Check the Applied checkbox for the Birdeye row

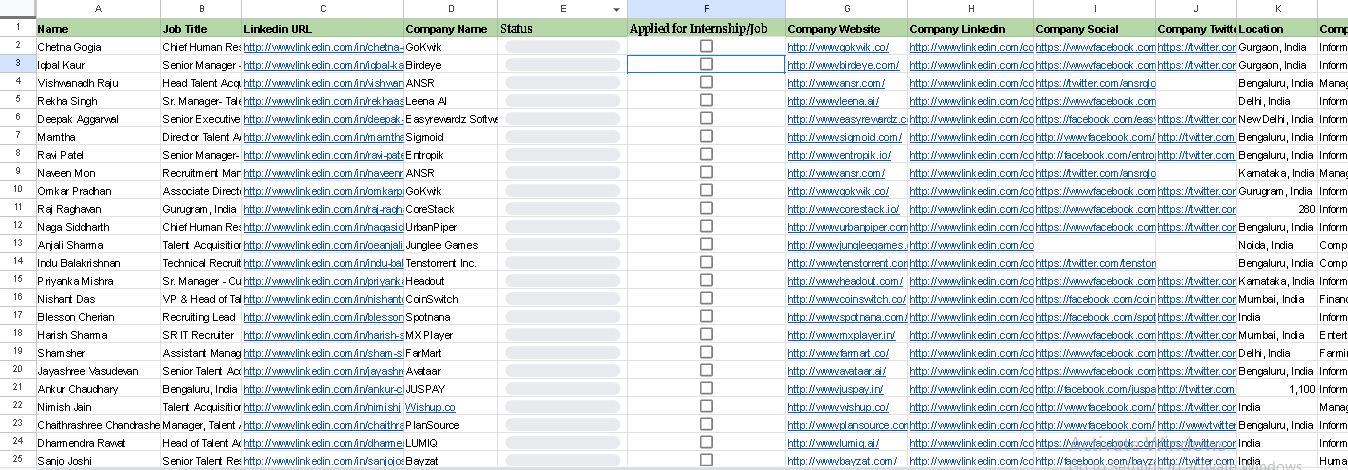coord(706,65)
